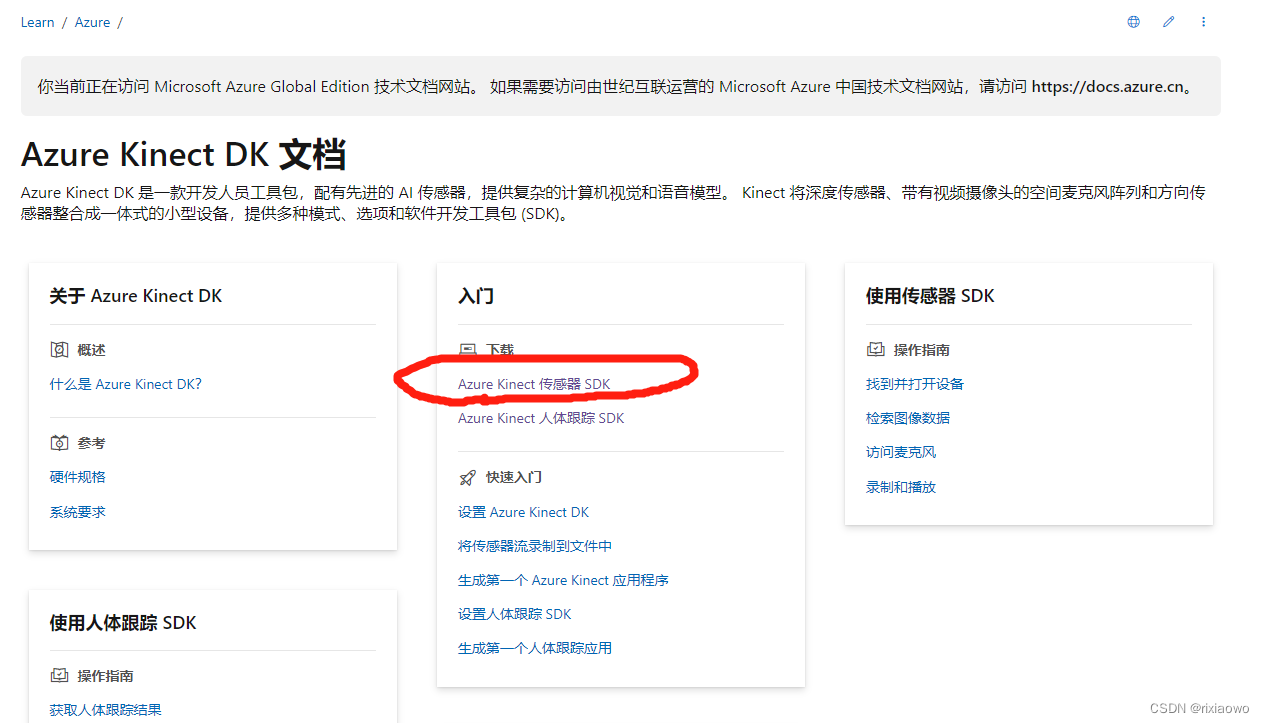
Task: Click the Azure Kinect DK 文档 heading
Action: coord(183,155)
